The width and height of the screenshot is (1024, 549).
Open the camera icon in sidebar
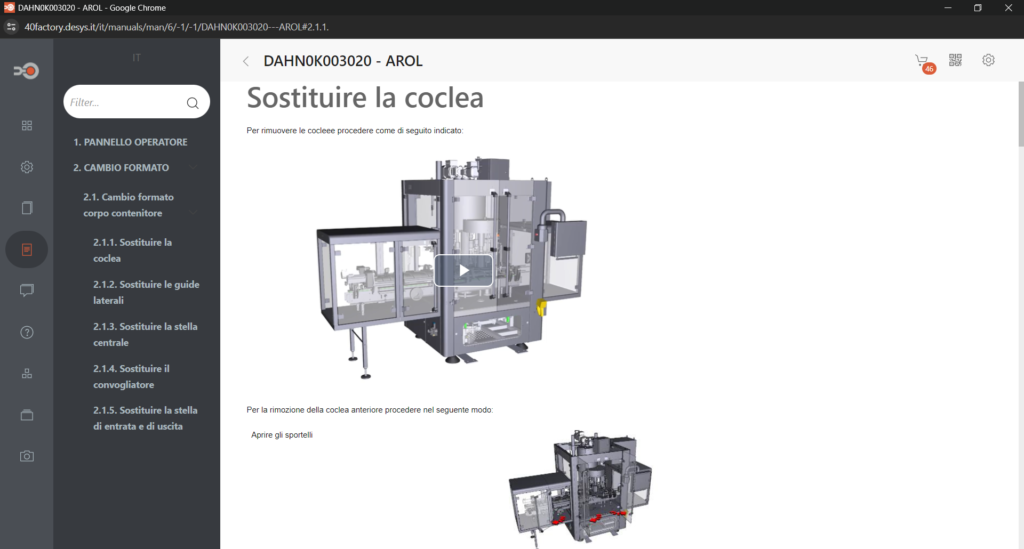click(27, 456)
